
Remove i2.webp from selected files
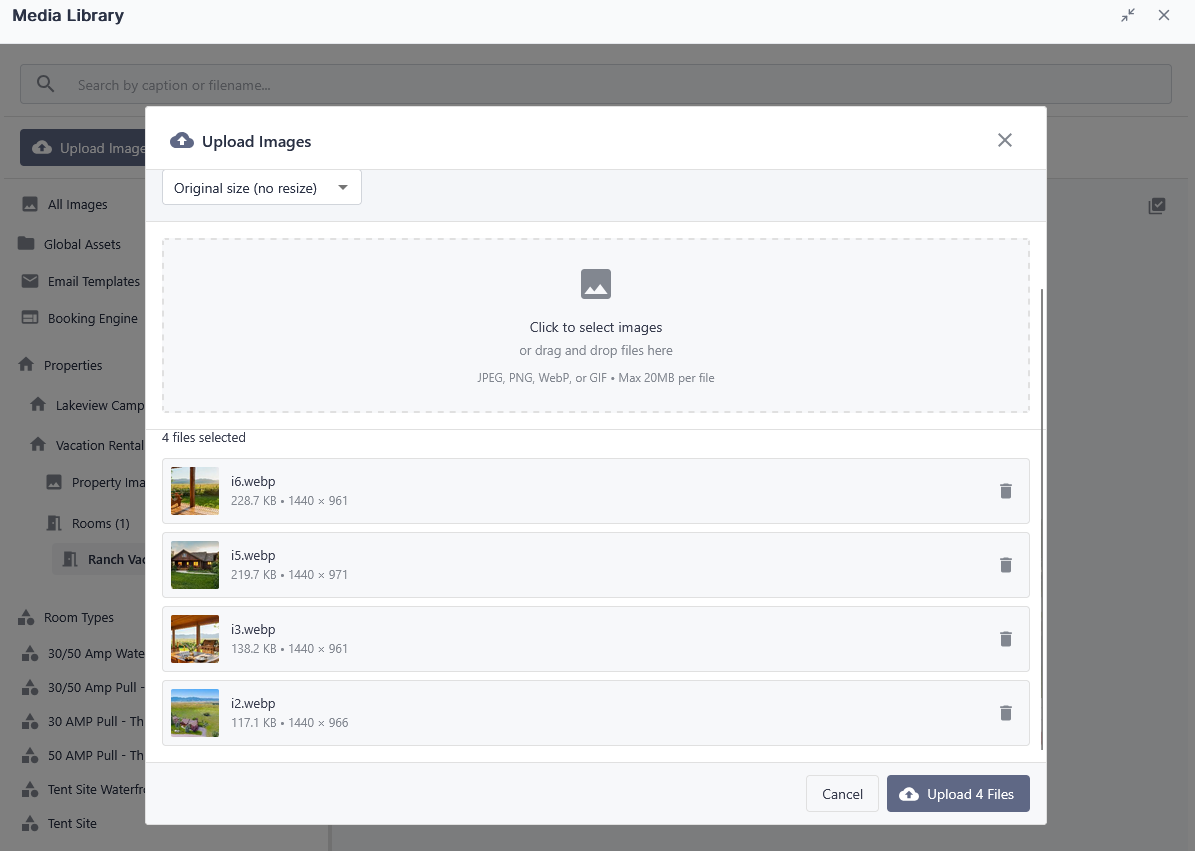pyautogui.click(x=1006, y=713)
